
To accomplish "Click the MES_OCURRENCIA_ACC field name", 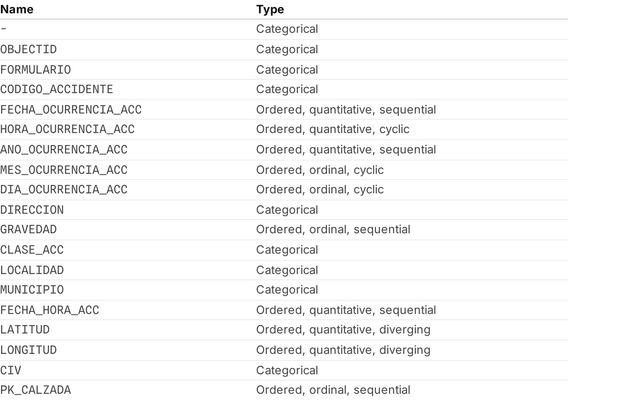I will (63, 170).
